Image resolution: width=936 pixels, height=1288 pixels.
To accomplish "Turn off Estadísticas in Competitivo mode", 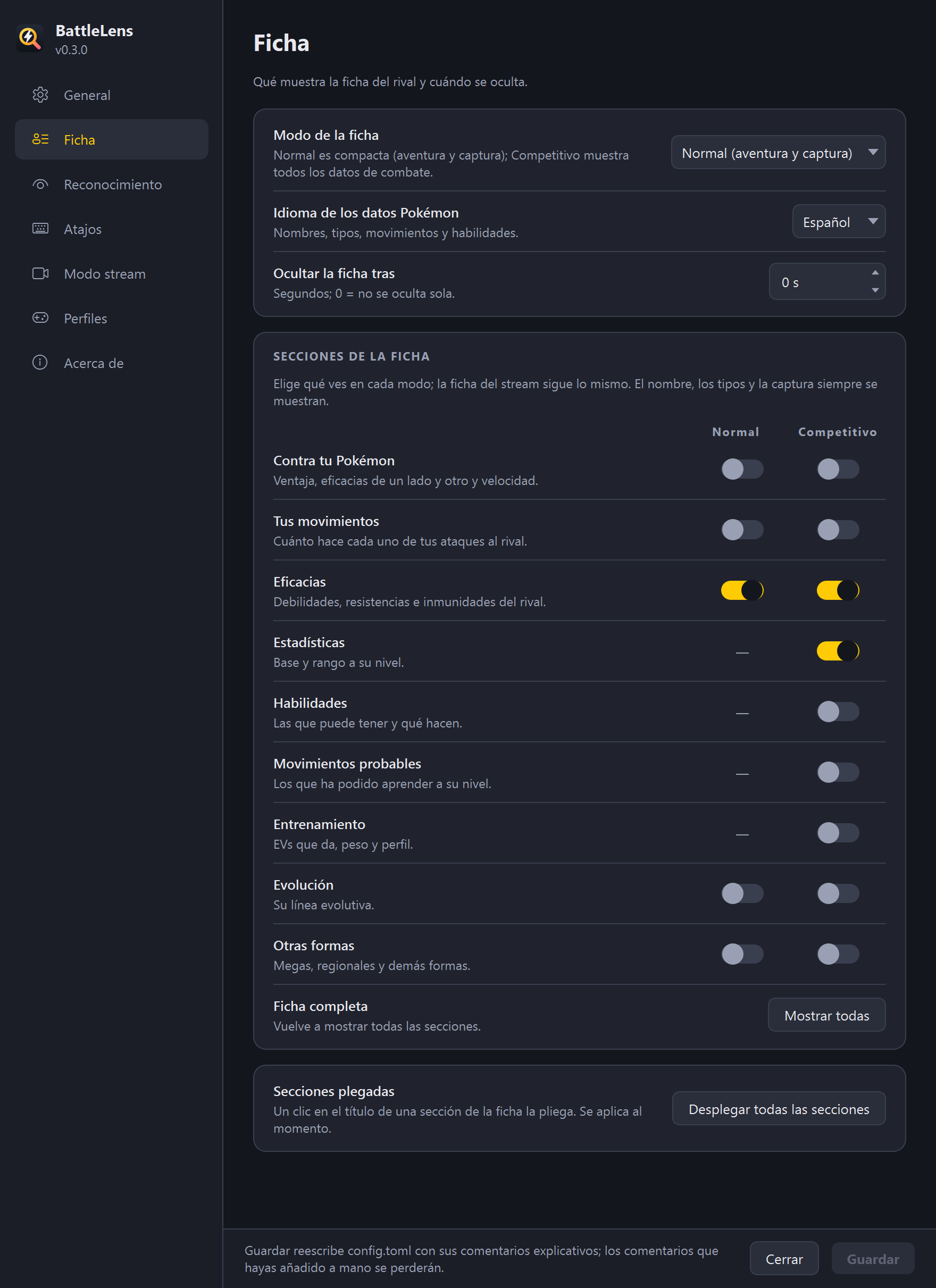I will pos(838,651).
